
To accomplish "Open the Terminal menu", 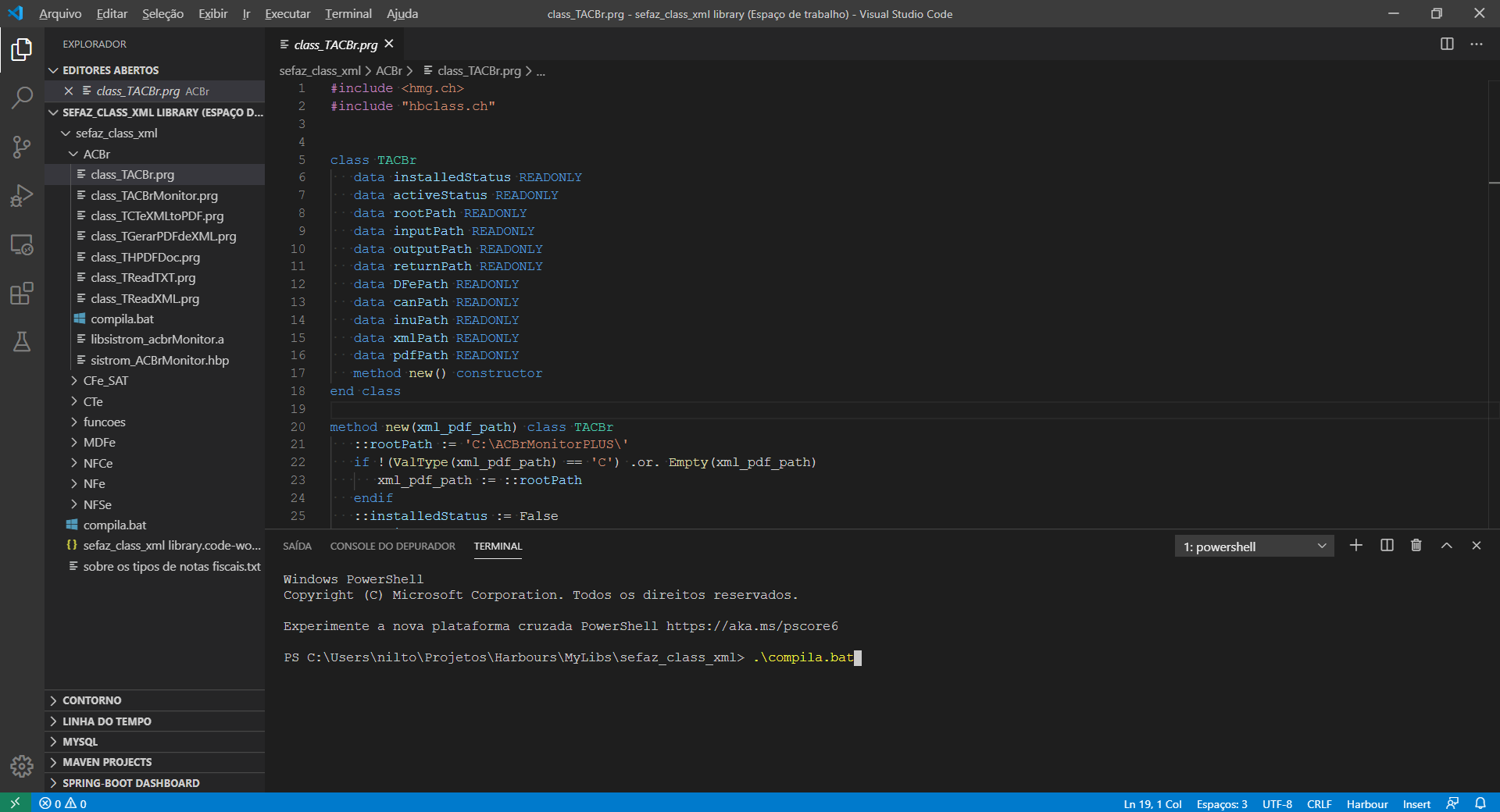I will coord(348,14).
